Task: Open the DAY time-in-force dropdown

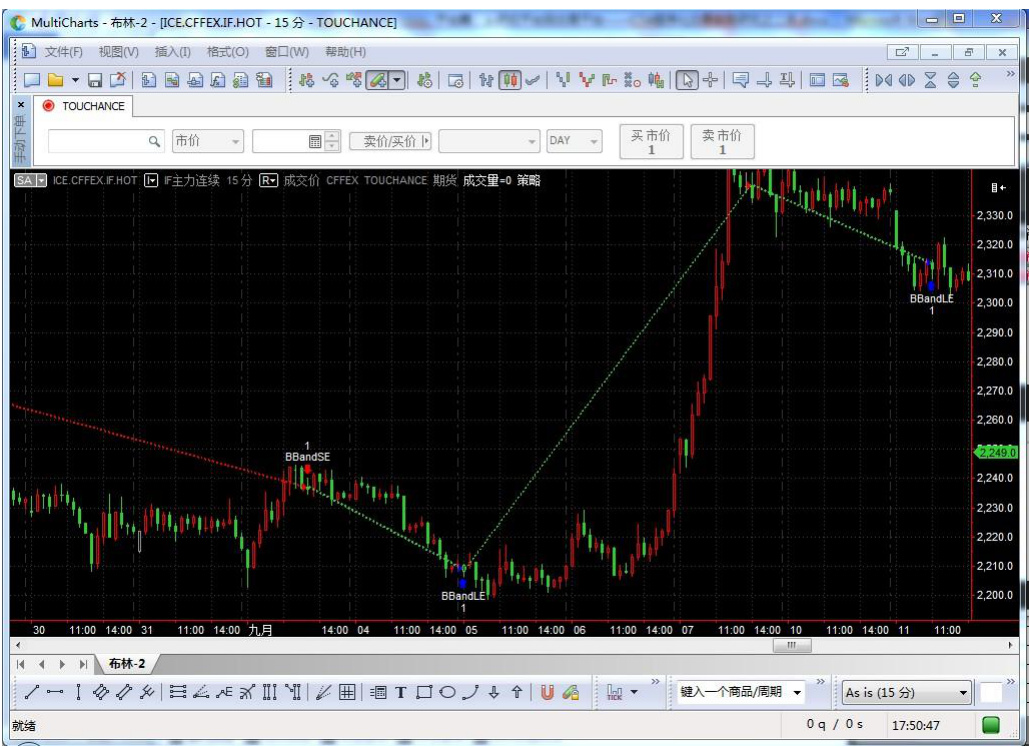Action: pos(574,142)
